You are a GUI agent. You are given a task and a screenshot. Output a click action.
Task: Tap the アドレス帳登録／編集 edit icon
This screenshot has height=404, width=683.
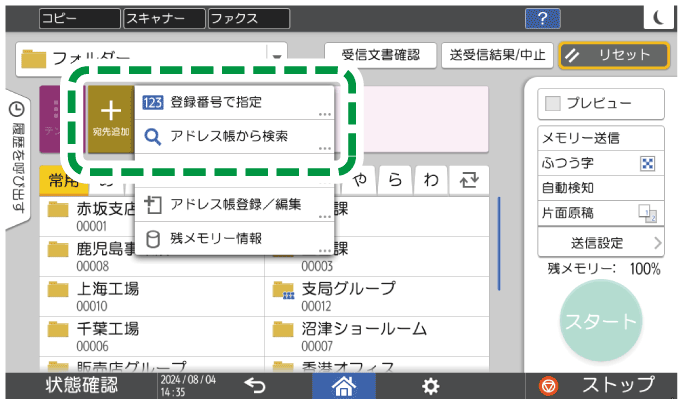click(152, 204)
